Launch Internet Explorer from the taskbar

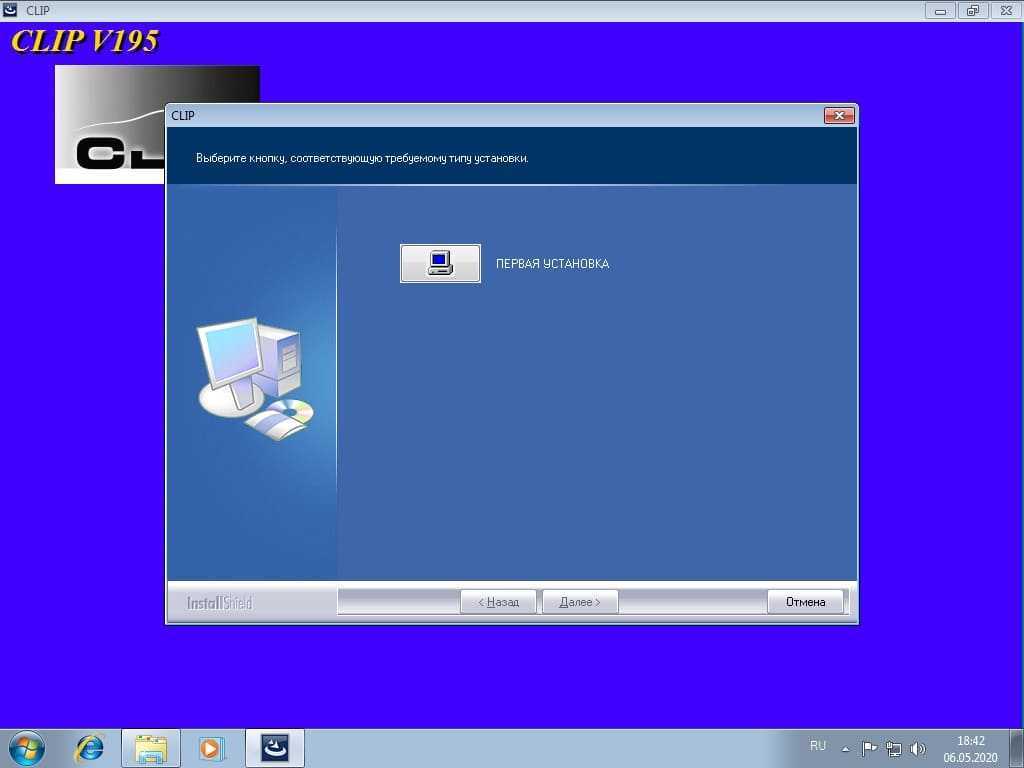pos(90,748)
